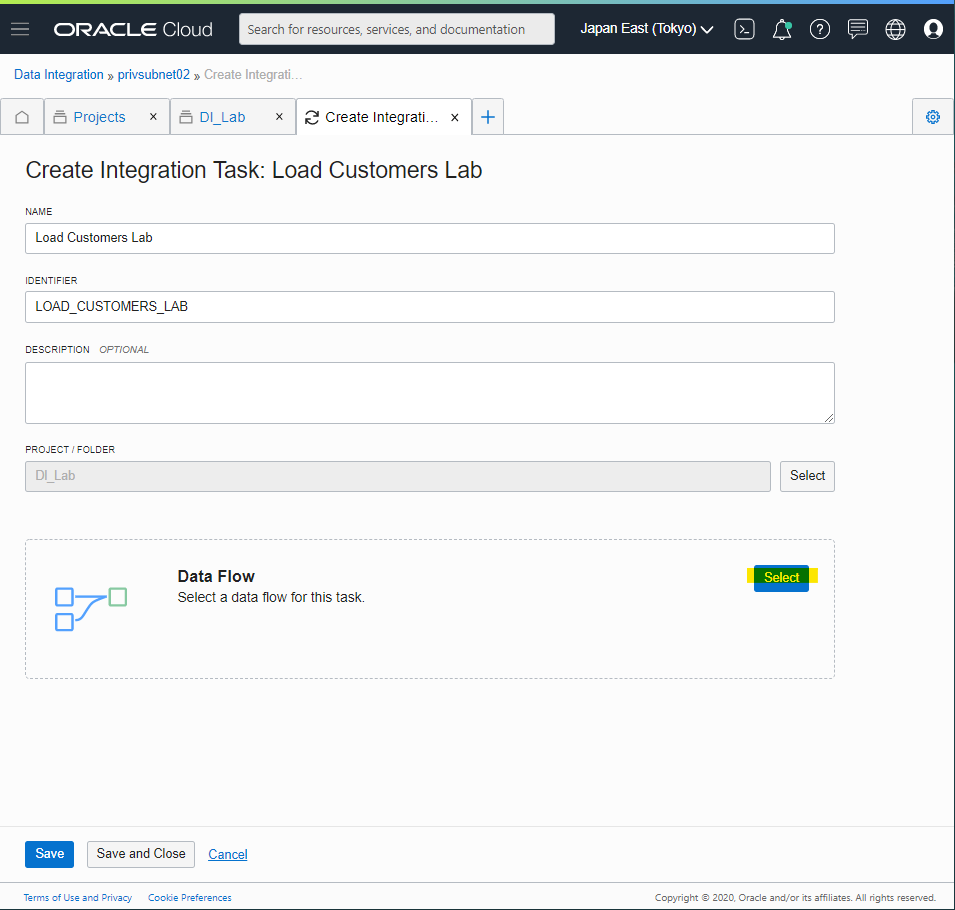This screenshot has width=955, height=910.
Task: Click Select for the Data Flow
Action: pyautogui.click(x=781, y=577)
